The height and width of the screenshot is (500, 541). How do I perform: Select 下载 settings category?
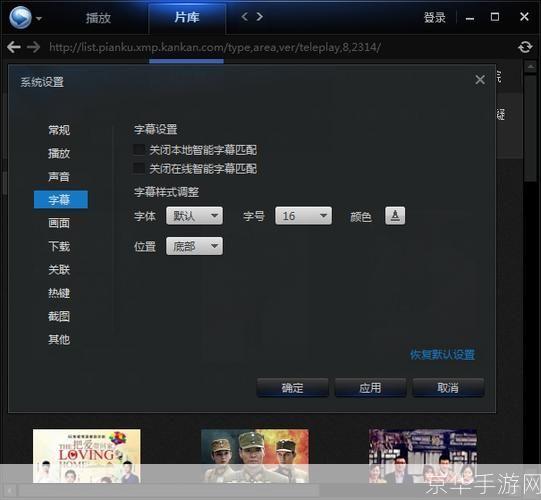click(x=59, y=246)
